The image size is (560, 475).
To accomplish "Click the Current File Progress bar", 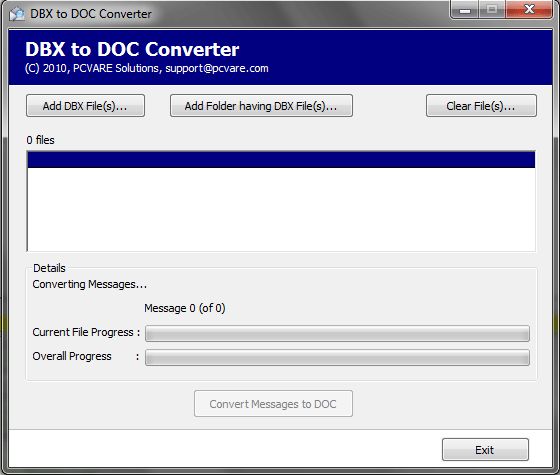I will pos(337,333).
